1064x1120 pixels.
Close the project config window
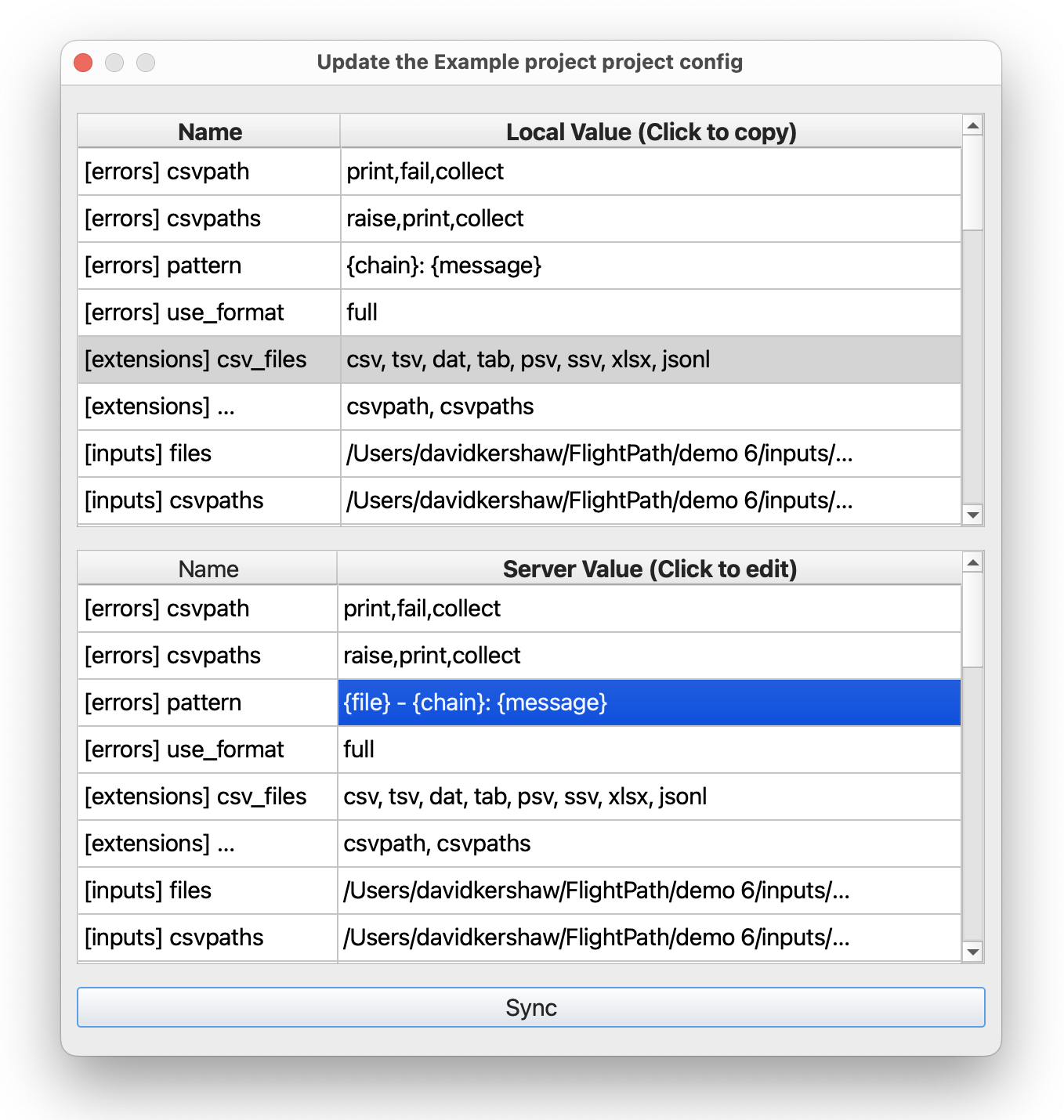tap(83, 63)
